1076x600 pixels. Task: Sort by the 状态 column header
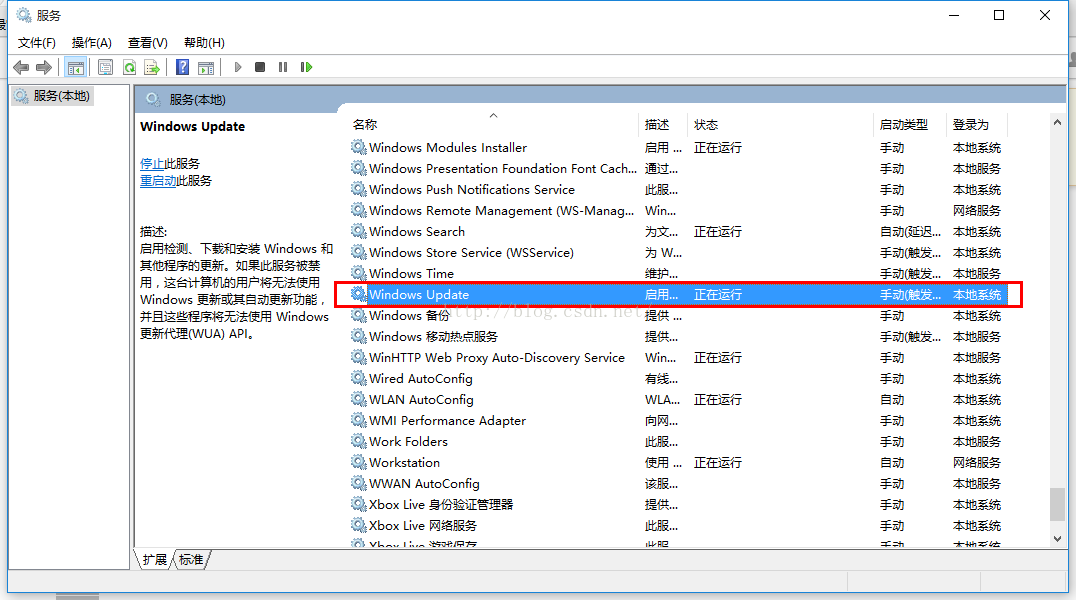pyautogui.click(x=781, y=124)
